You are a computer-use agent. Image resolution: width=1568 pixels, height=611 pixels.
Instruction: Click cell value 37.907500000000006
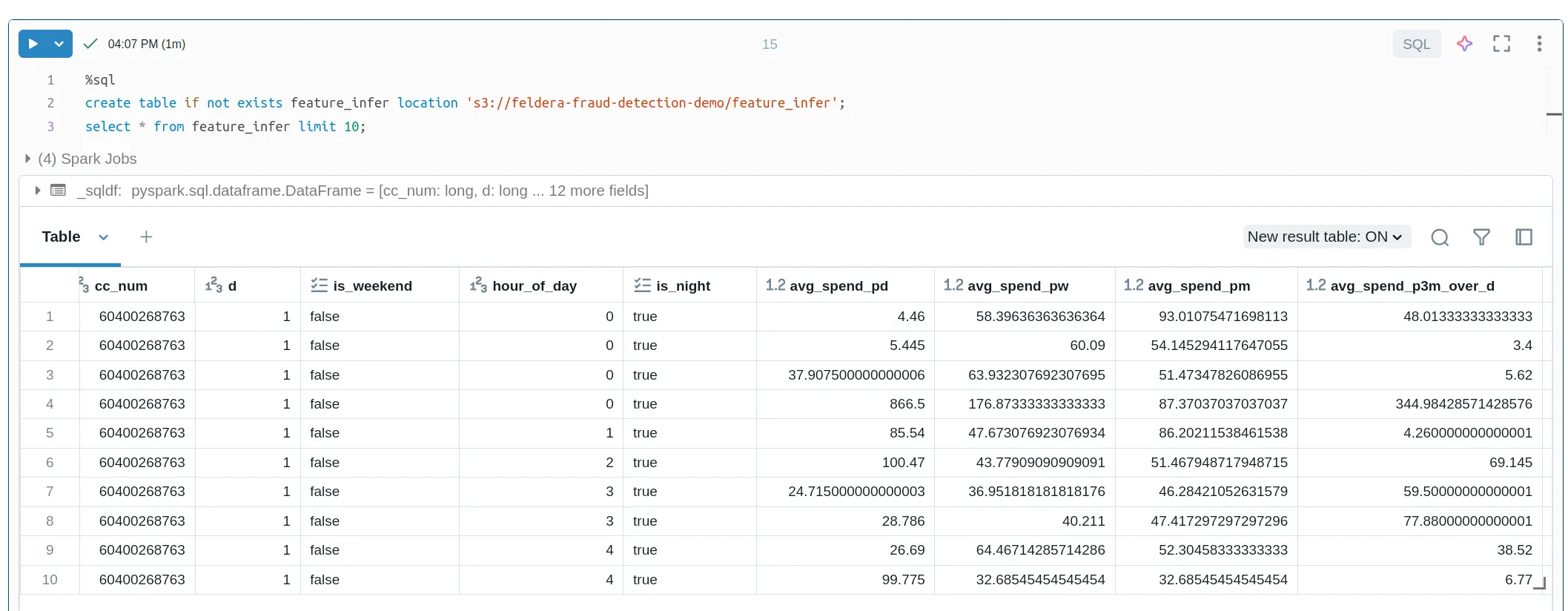(856, 375)
